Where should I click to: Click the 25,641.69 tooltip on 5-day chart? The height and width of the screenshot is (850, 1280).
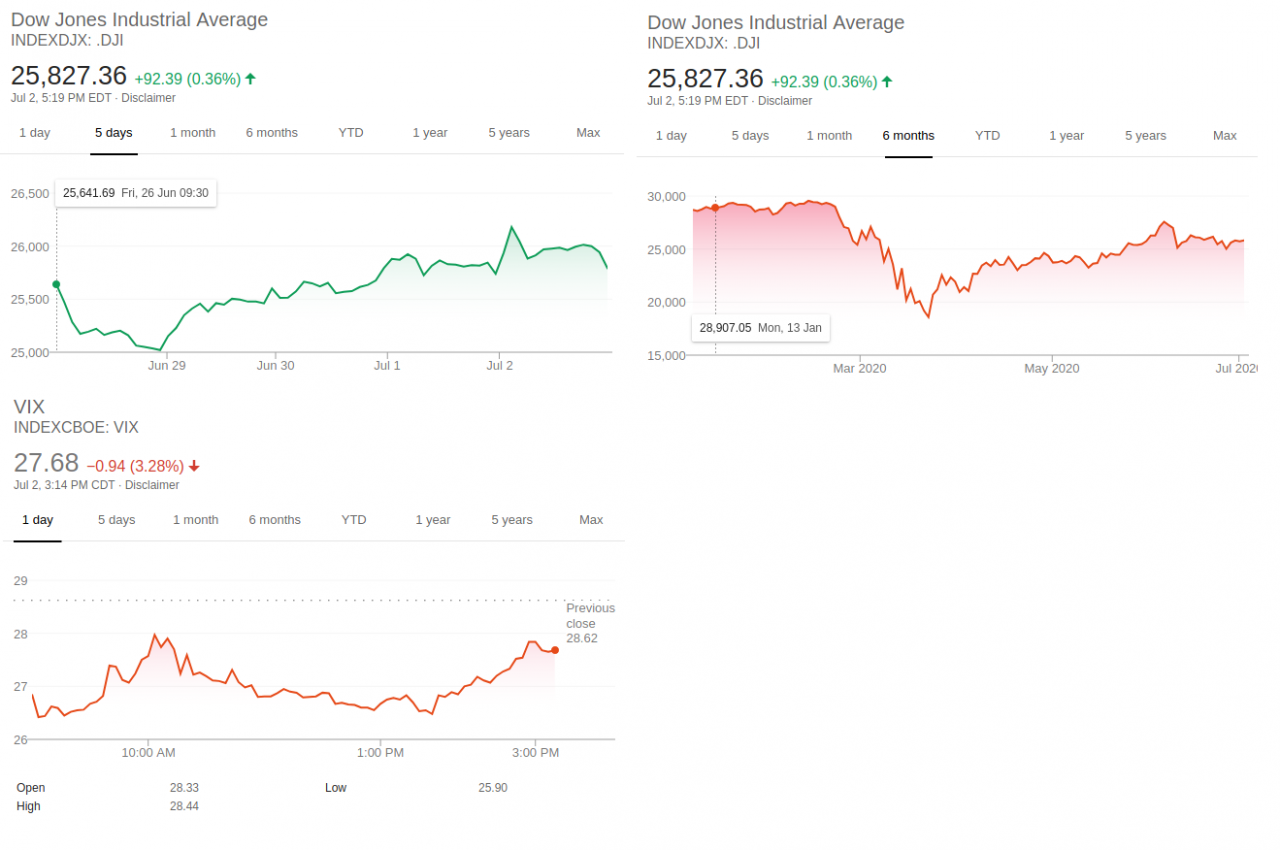[x=136, y=193]
